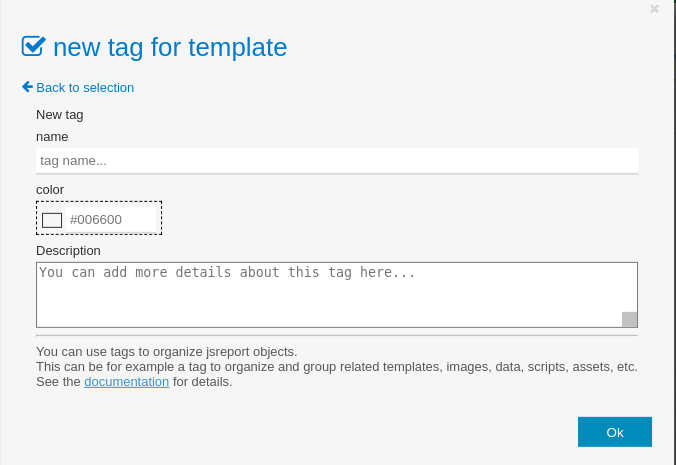Click the 'Description' field label
Image resolution: width=676 pixels, height=465 pixels.
[x=68, y=250]
